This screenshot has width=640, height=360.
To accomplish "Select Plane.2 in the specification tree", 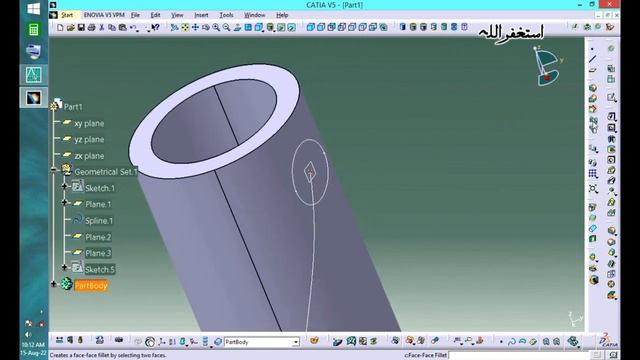I will [98, 237].
